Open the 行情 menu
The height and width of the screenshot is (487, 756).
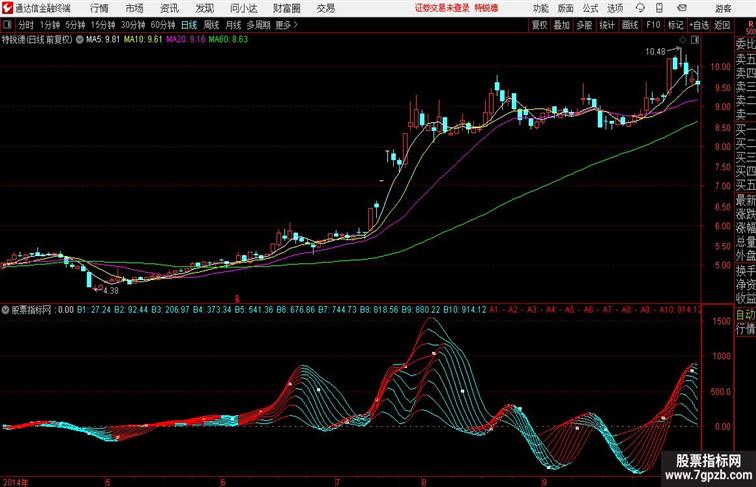[x=99, y=8]
